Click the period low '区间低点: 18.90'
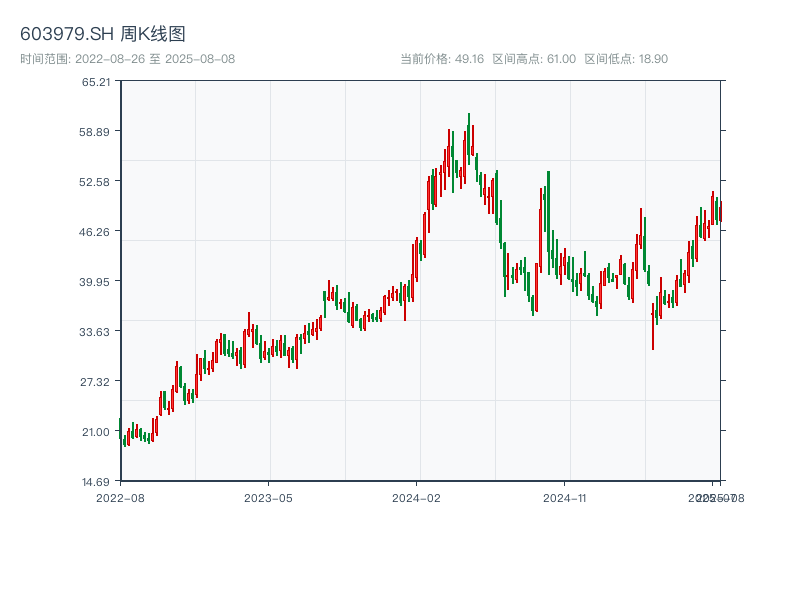 point(626,59)
